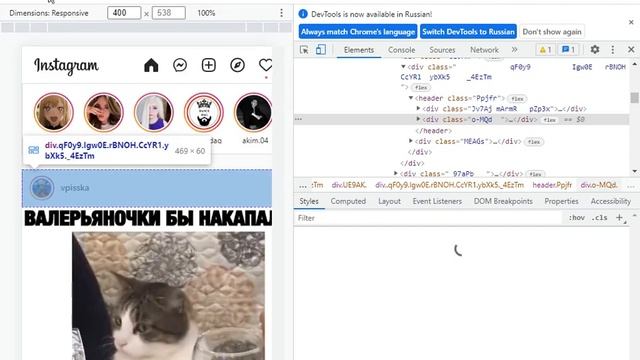
Task: Click the viewport width field showing 400
Action: click(x=124, y=13)
